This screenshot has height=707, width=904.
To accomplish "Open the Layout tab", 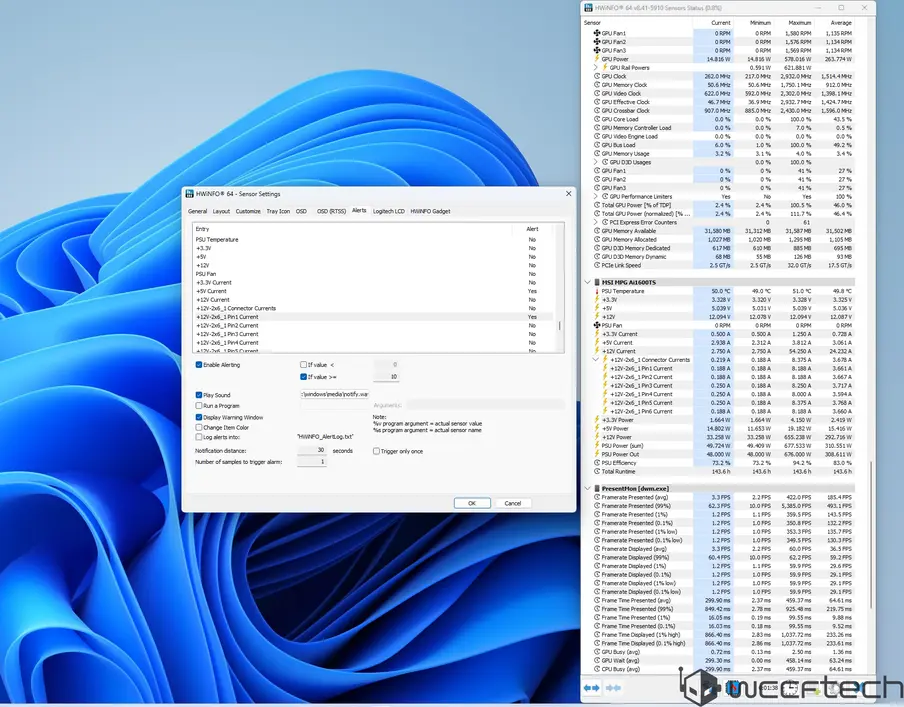I will coord(221,212).
